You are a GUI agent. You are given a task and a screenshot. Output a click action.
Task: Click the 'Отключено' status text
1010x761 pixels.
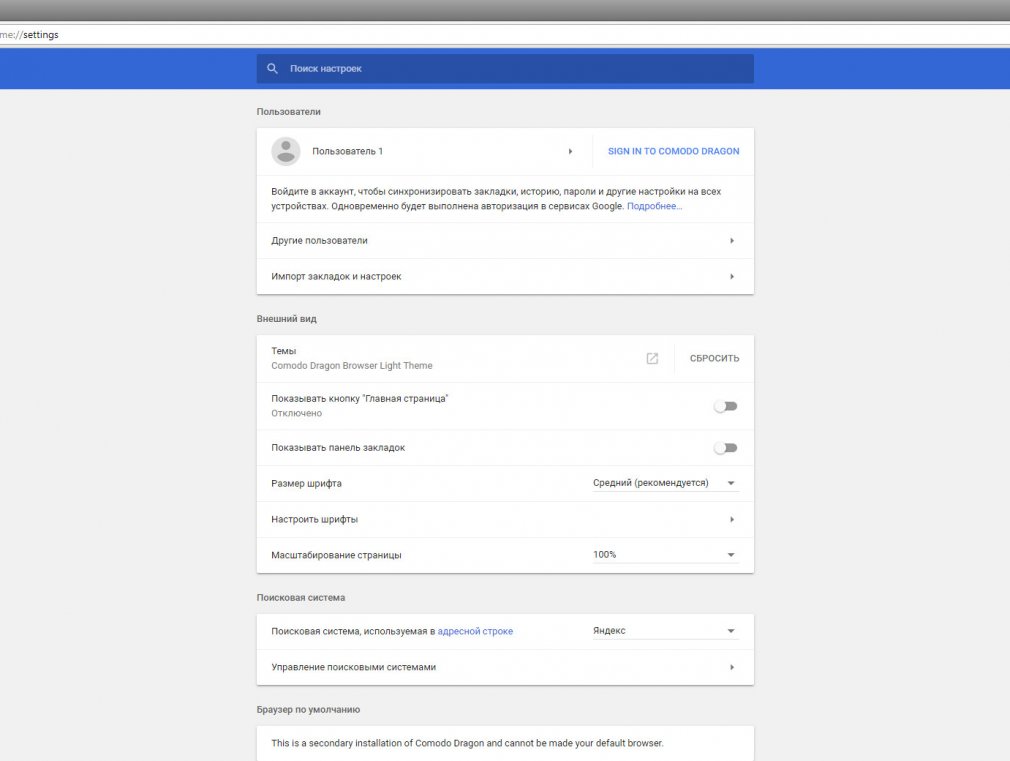pyautogui.click(x=296, y=414)
